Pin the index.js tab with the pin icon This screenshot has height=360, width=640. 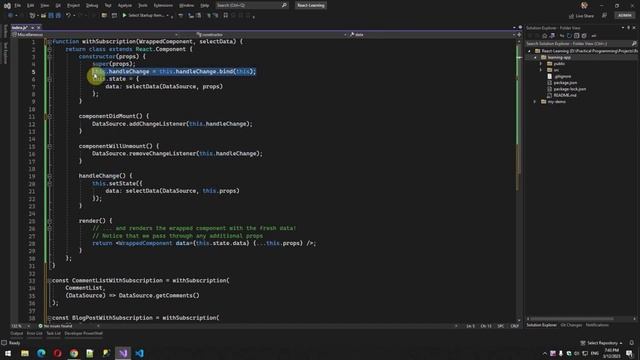tap(33, 27)
